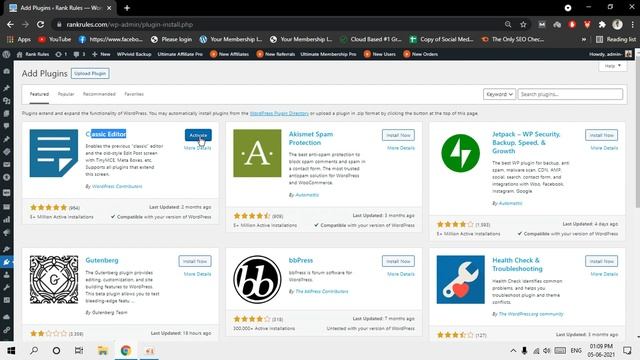Open the bbPress plugin title link
640x360 pixels.
pyautogui.click(x=301, y=260)
